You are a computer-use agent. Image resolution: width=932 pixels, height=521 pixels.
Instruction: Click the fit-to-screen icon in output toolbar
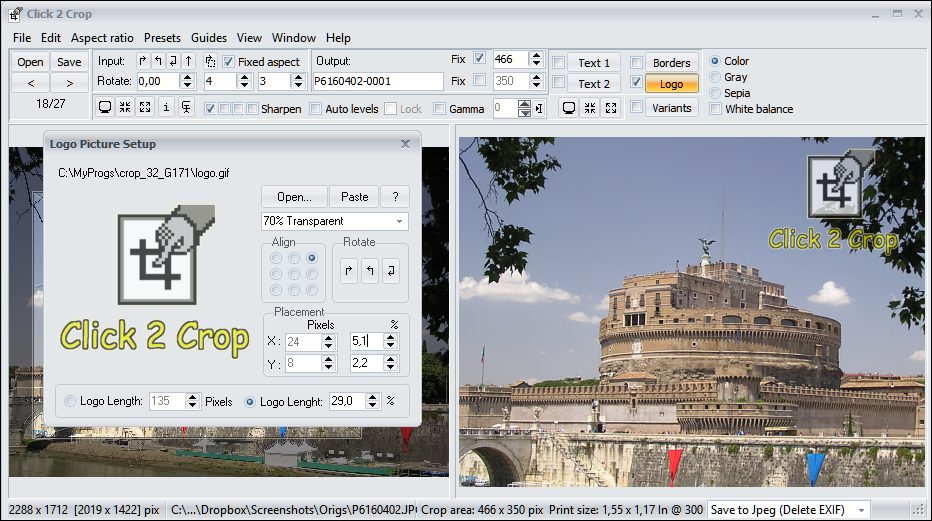tap(568, 108)
